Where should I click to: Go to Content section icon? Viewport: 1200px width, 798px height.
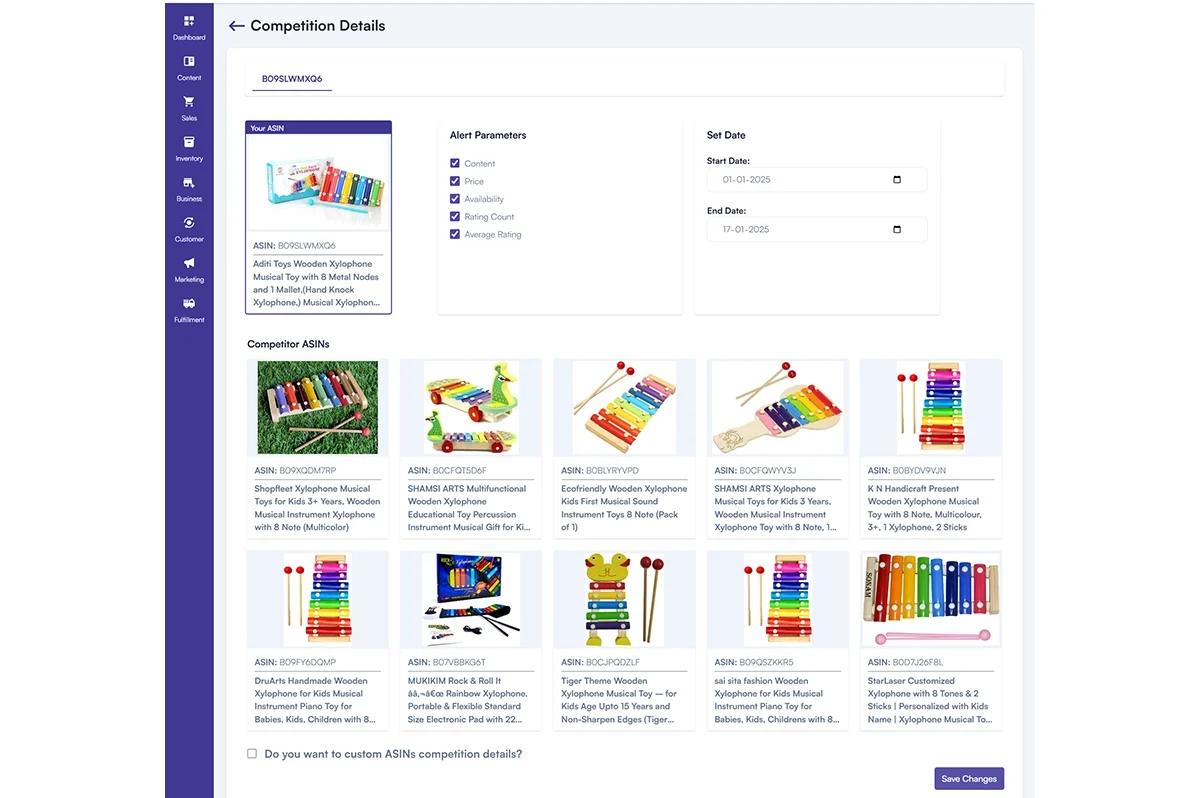(189, 62)
